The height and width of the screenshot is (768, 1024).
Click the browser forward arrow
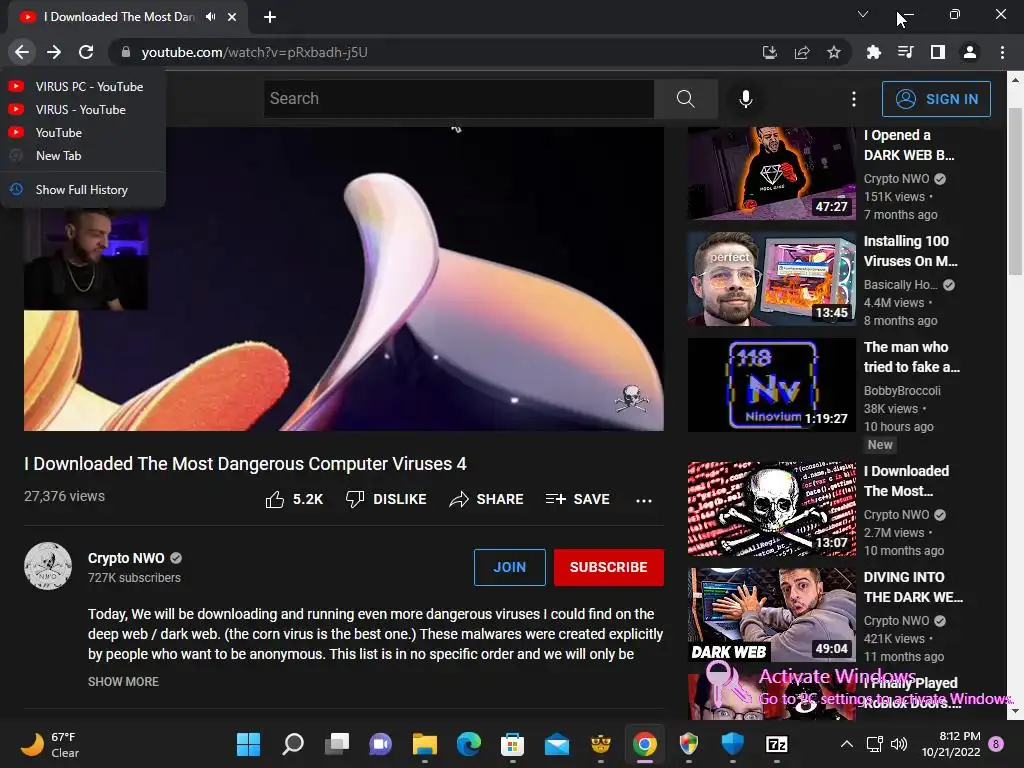click(x=54, y=52)
